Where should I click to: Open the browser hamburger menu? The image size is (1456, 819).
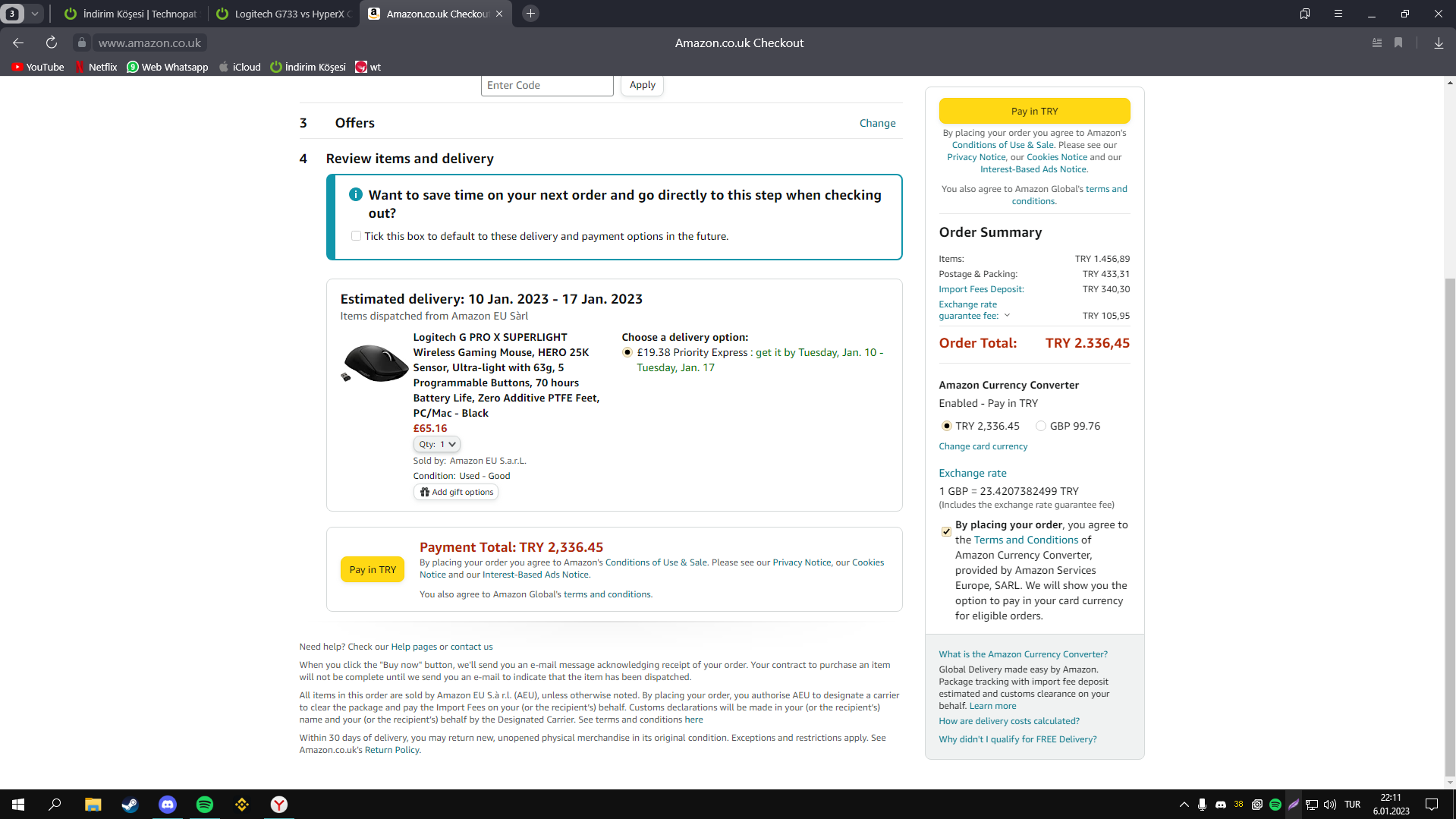pos(1338,14)
